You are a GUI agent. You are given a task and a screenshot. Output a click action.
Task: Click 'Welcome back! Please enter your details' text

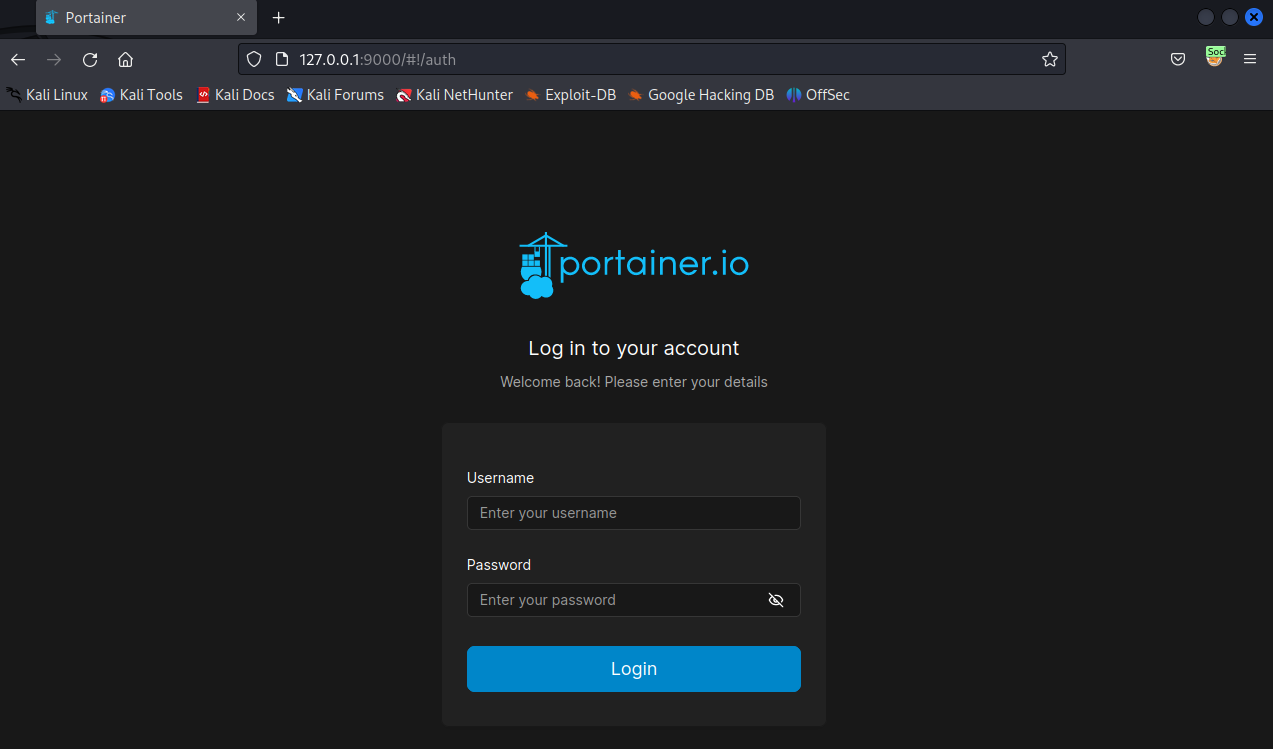(x=634, y=382)
